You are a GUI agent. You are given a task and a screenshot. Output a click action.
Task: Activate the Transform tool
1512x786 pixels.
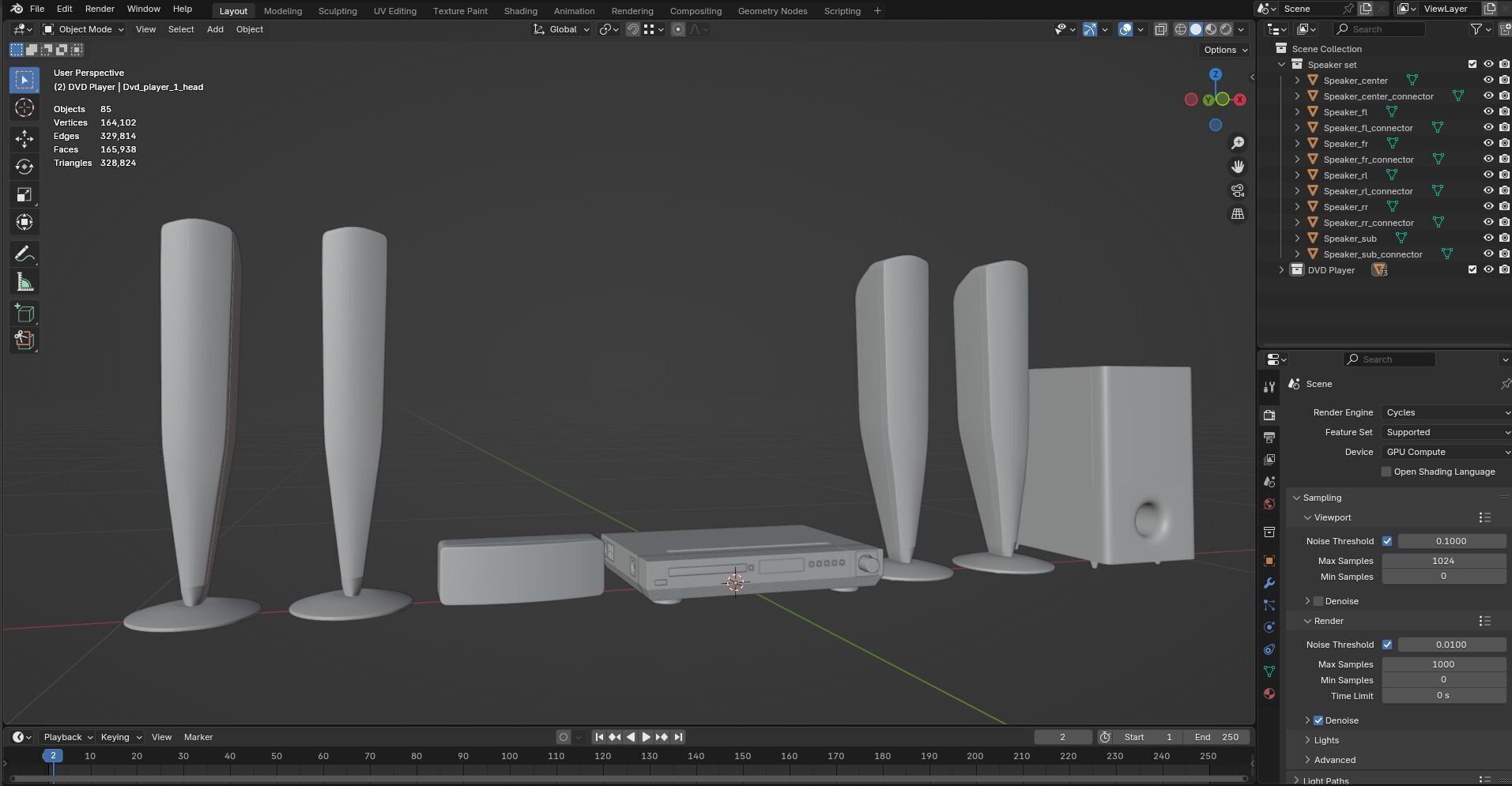[x=25, y=222]
